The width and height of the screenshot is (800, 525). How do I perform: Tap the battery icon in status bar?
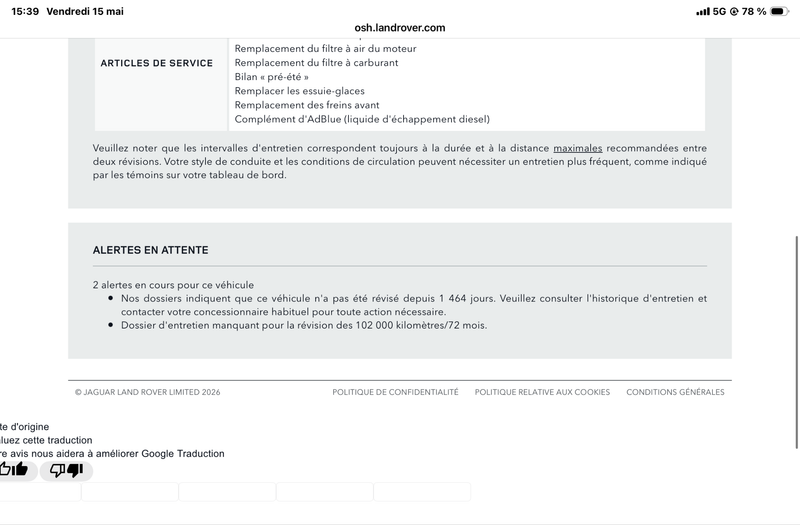point(779,11)
